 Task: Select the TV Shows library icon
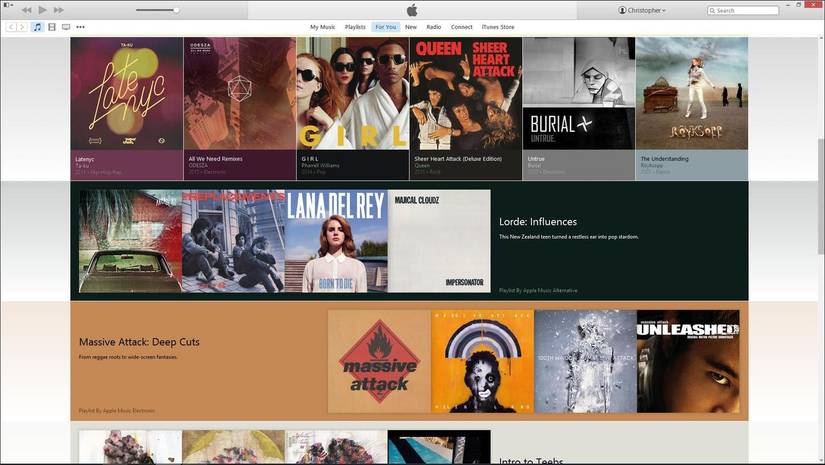66,27
